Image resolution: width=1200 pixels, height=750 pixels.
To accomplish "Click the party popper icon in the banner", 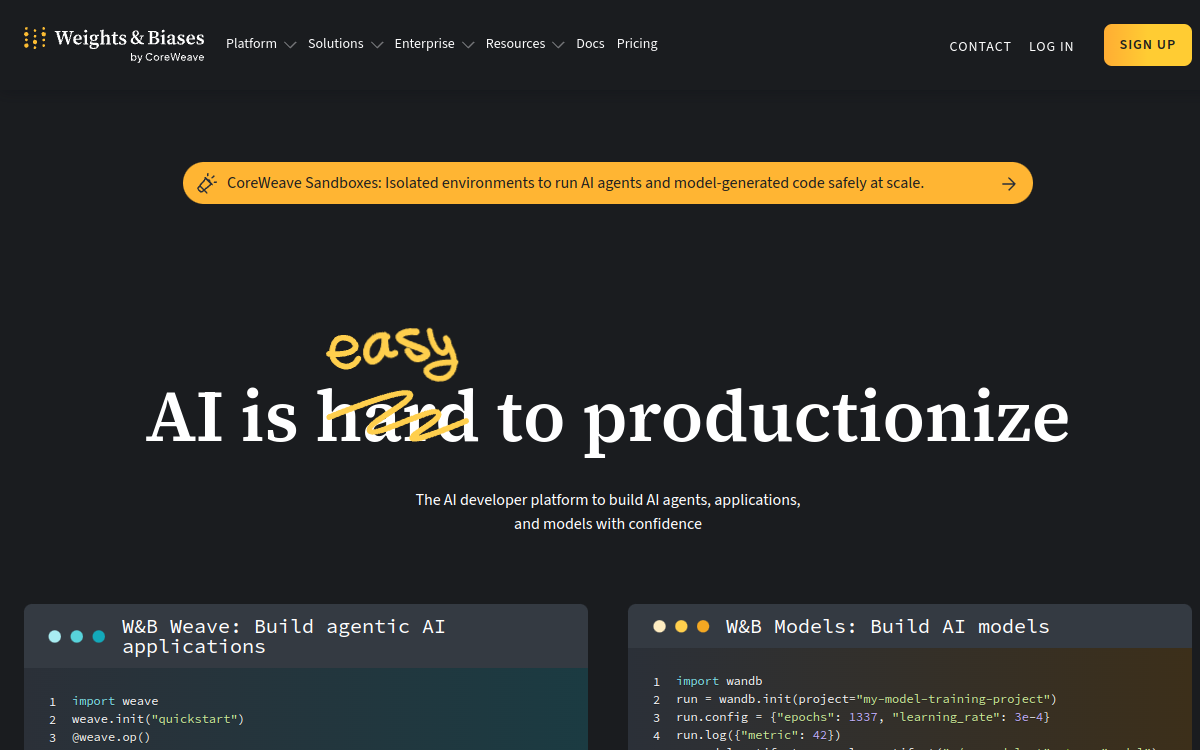I will click(x=207, y=183).
